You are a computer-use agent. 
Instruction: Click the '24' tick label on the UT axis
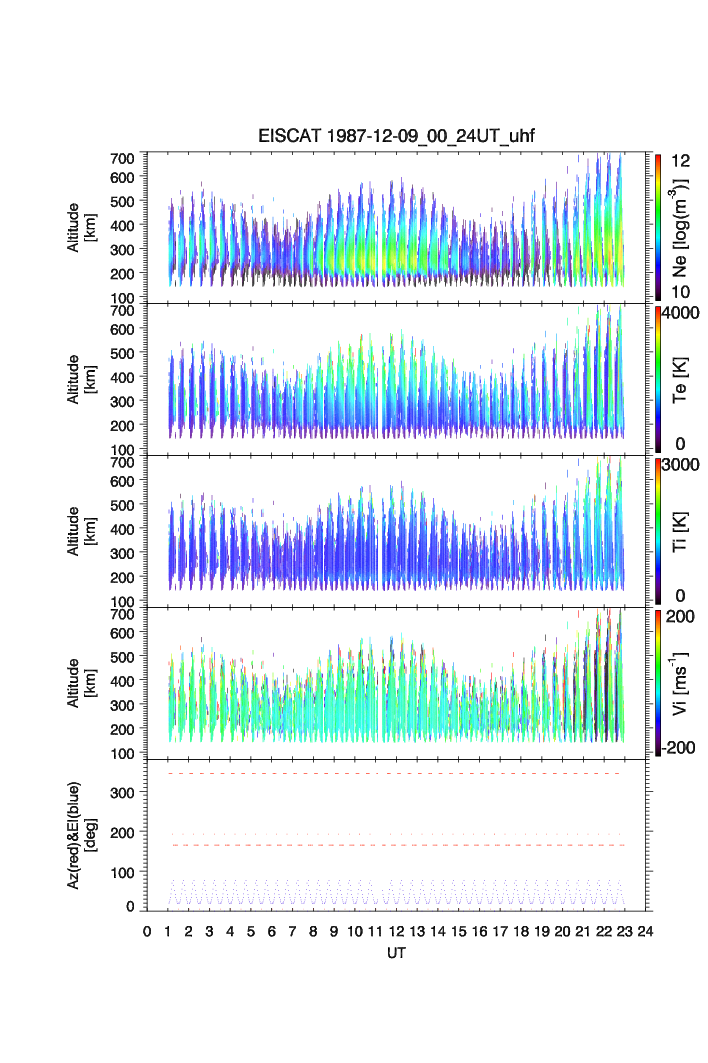646,931
